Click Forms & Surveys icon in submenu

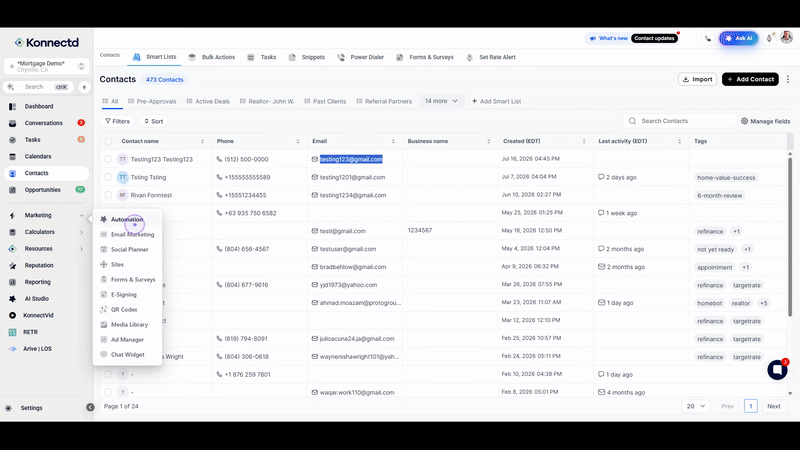click(x=104, y=280)
